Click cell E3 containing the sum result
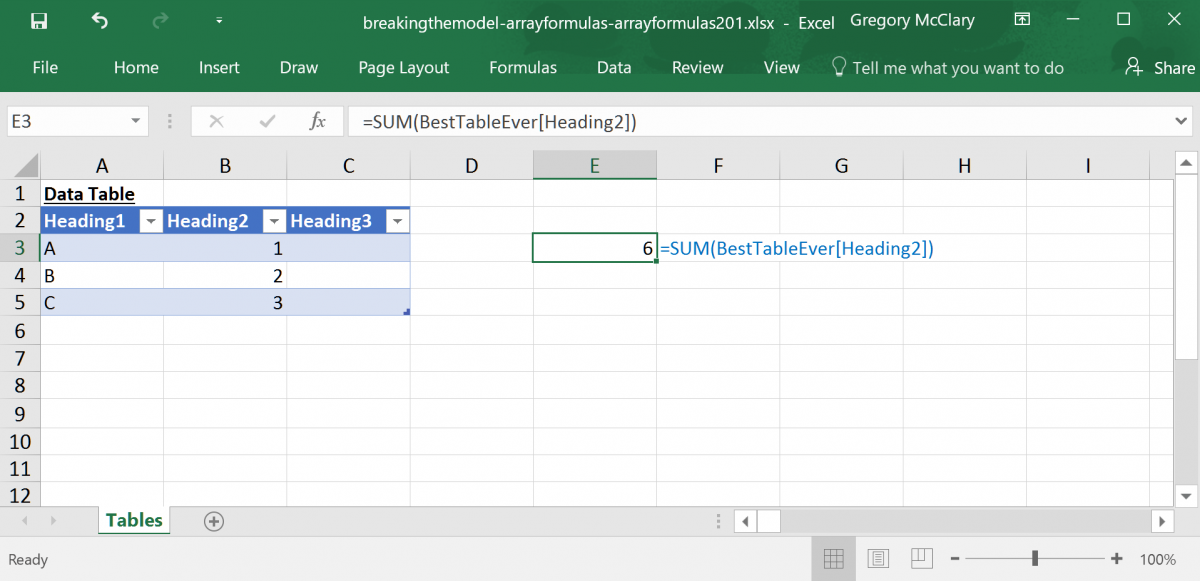The image size is (1200, 581). pyautogui.click(x=594, y=248)
